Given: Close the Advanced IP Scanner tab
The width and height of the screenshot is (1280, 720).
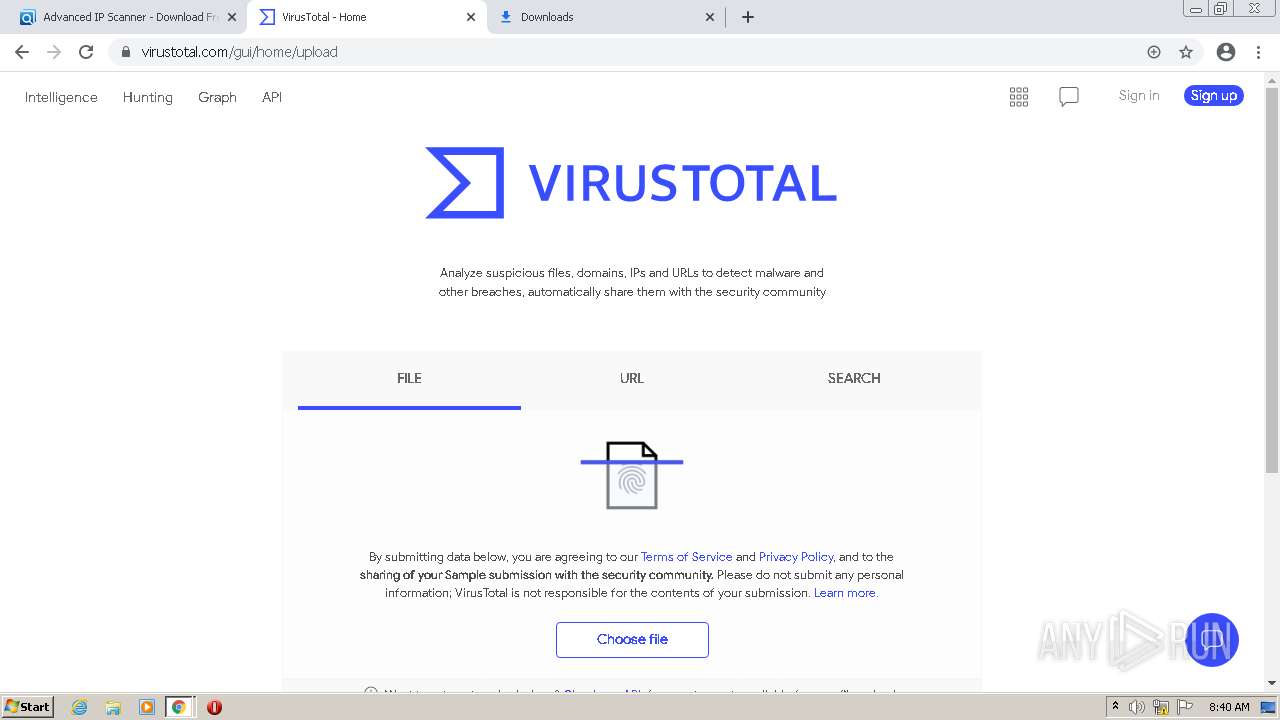Looking at the screenshot, I should click(232, 17).
